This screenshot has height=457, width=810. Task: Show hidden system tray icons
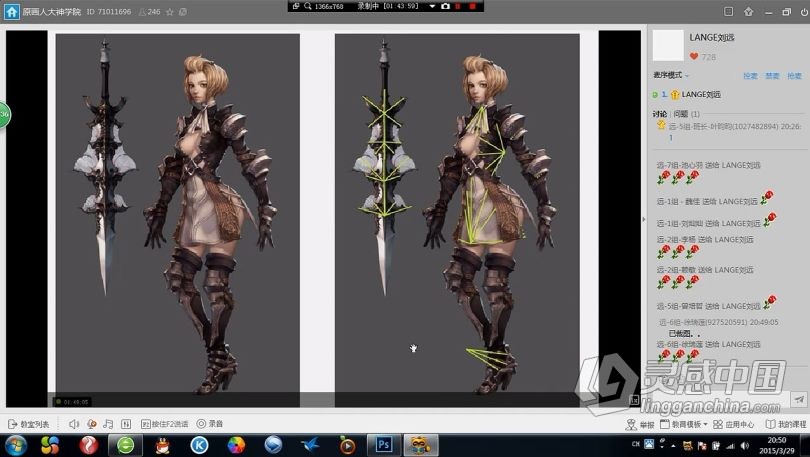[x=674, y=446]
